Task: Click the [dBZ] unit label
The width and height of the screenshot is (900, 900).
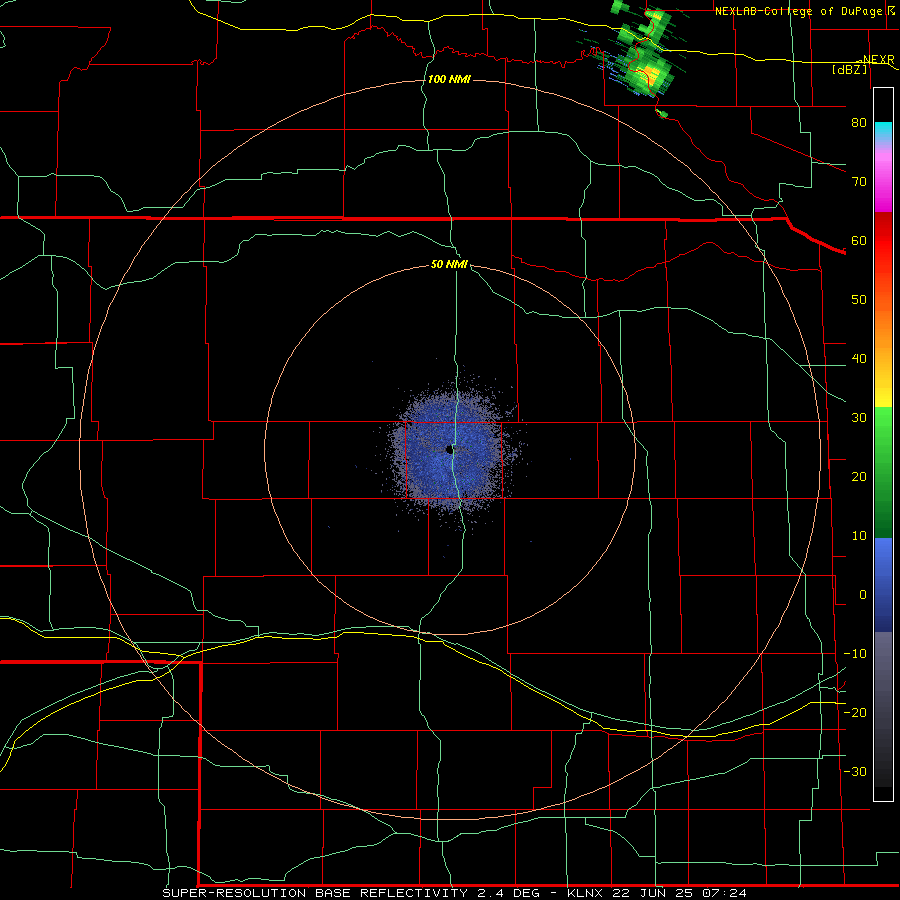Action: (850, 69)
